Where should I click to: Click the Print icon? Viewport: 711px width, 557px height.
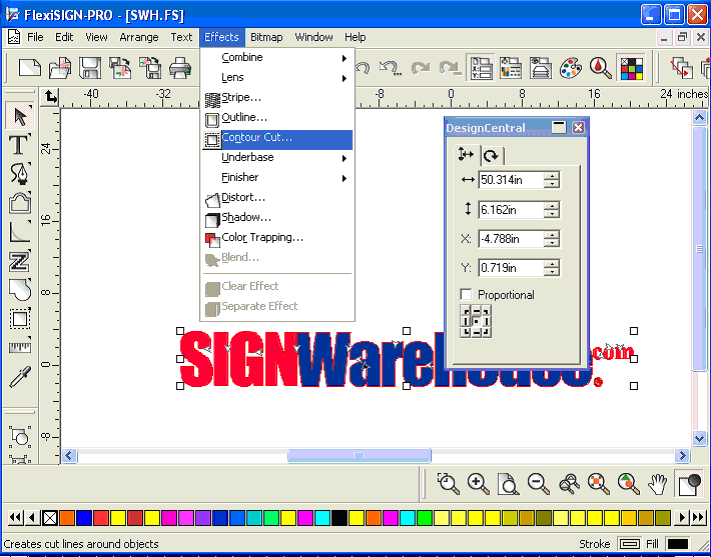[180, 68]
